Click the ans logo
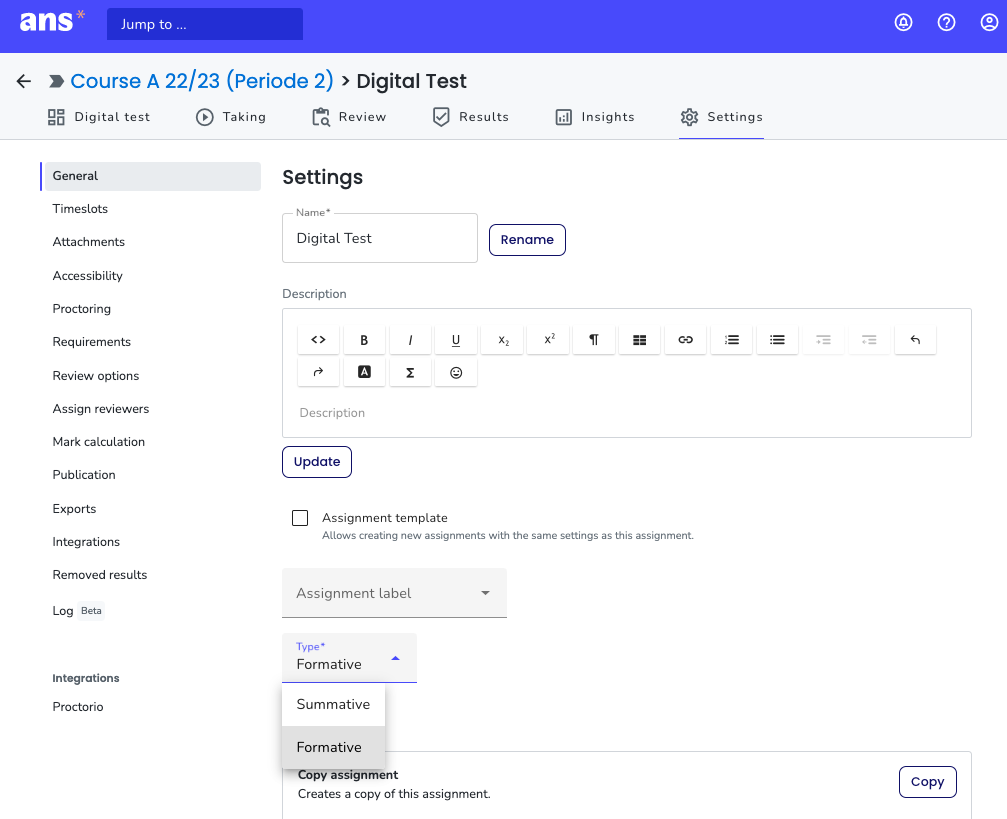The image size is (1007, 819). tap(51, 21)
